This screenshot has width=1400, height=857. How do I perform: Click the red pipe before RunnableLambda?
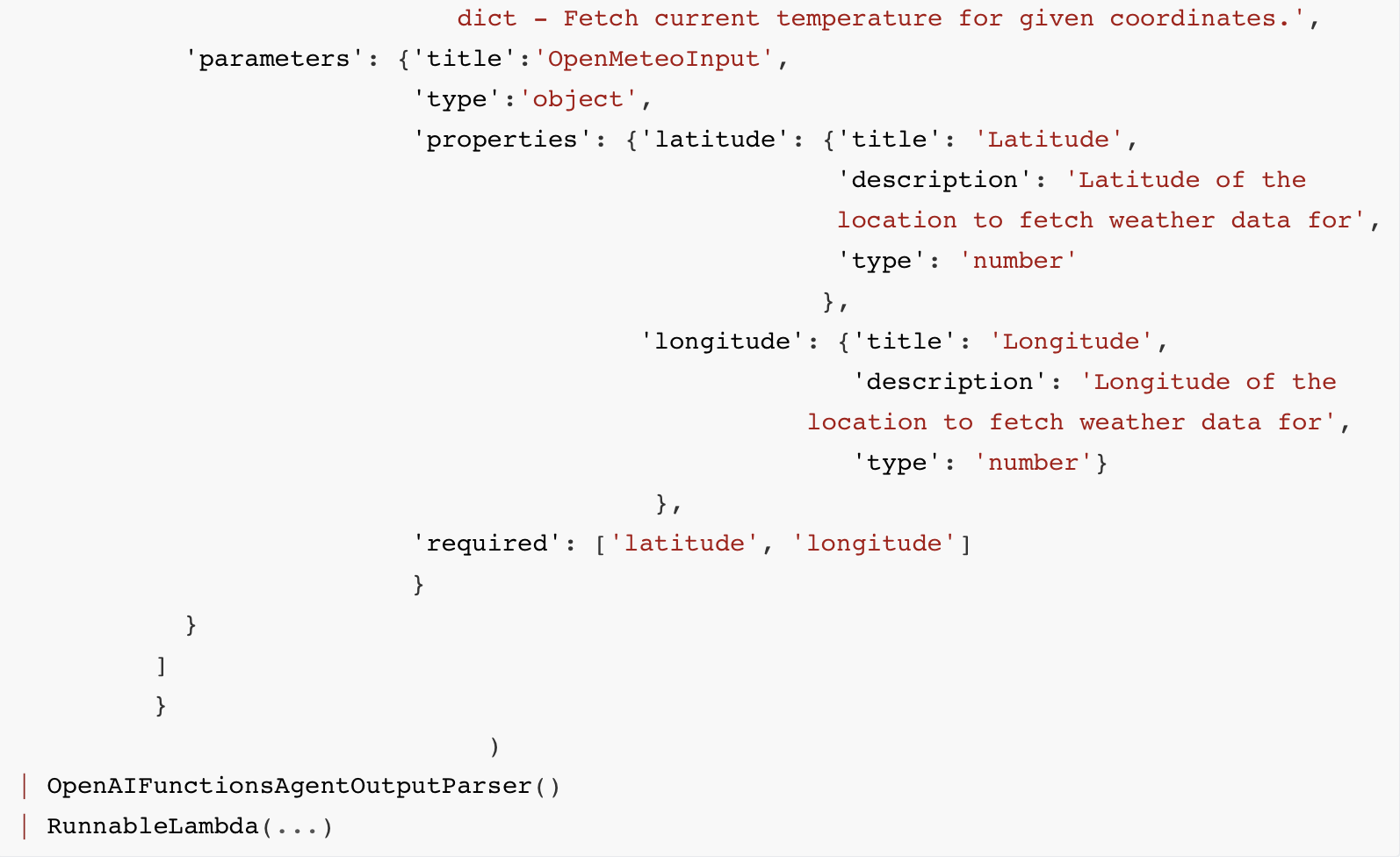coord(25,826)
